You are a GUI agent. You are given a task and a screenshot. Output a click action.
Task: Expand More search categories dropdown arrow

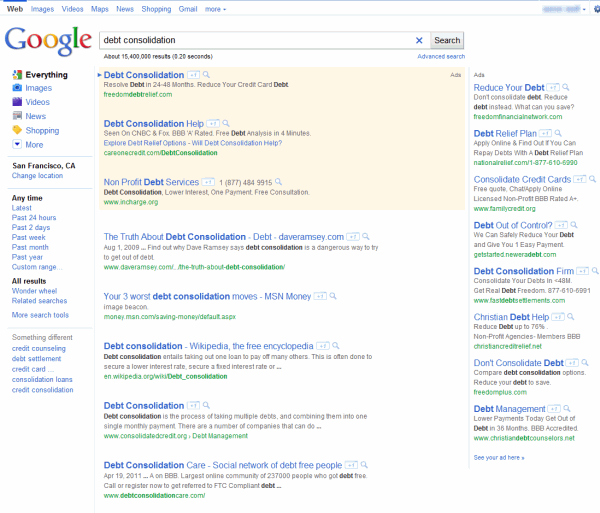17,144
